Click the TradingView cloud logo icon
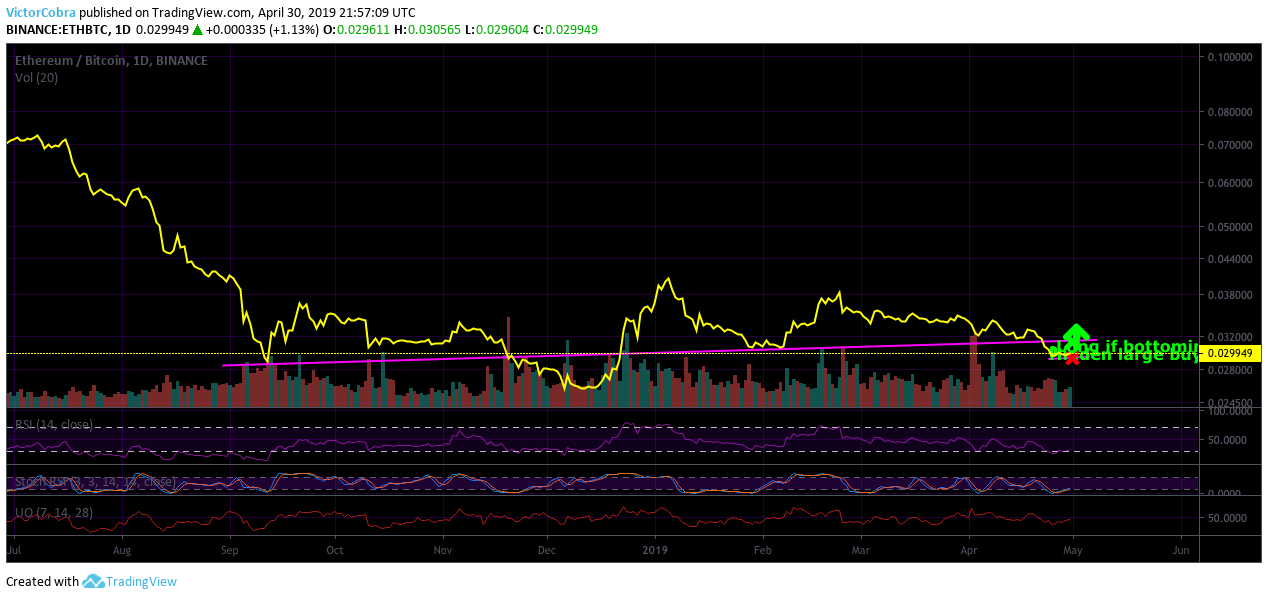 [x=93, y=581]
